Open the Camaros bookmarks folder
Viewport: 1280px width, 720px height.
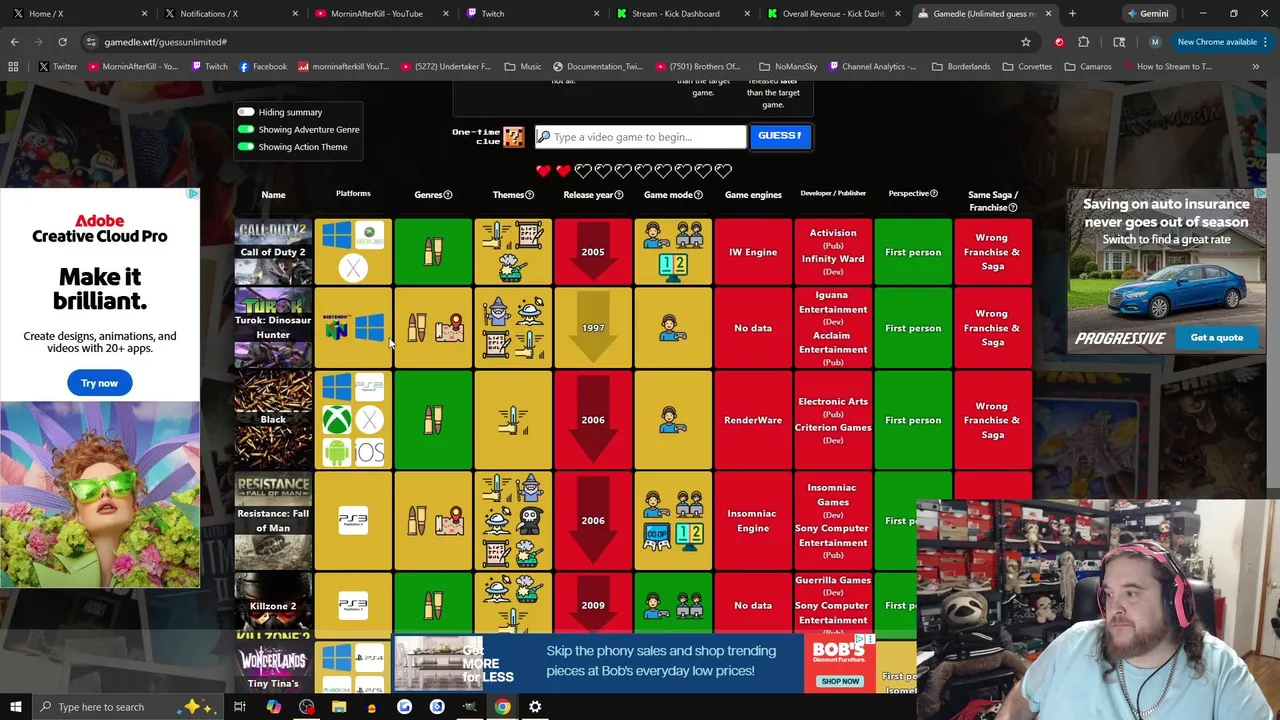[1087, 67]
